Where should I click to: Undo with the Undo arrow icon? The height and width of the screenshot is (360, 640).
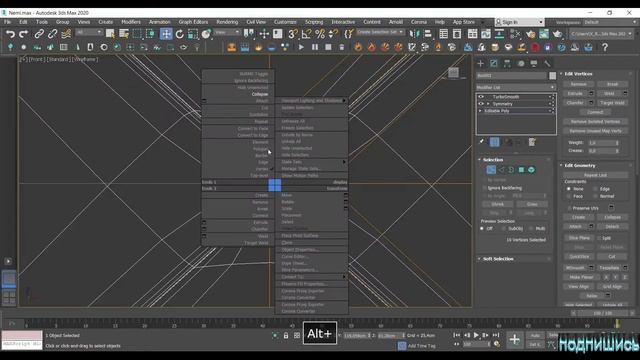[11, 34]
